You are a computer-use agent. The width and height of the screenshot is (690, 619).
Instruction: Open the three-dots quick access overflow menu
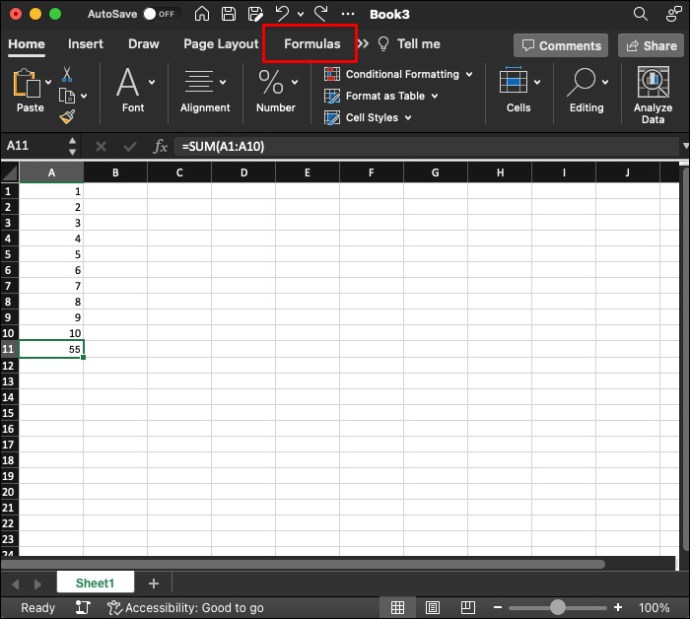tap(348, 14)
